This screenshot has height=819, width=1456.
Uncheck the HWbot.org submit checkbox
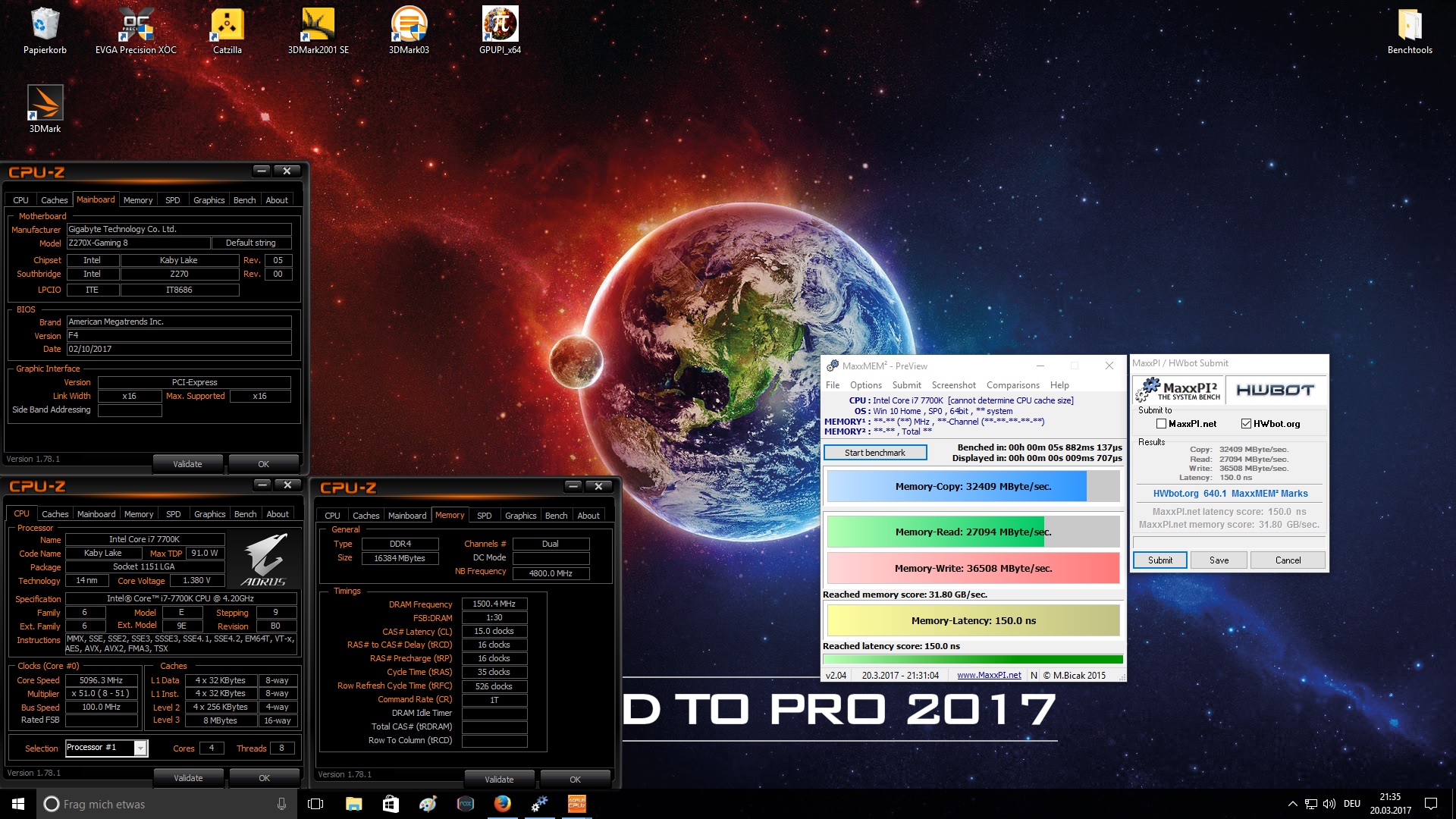coord(1246,424)
